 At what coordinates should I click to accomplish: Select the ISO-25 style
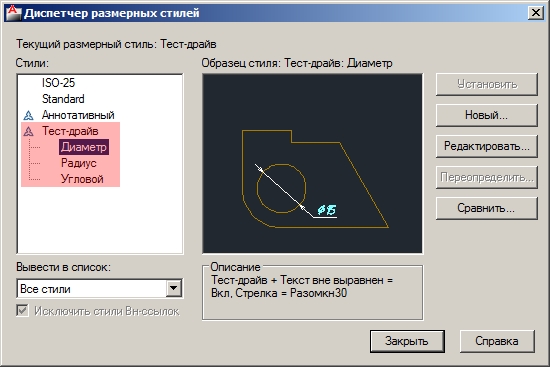click(58, 83)
